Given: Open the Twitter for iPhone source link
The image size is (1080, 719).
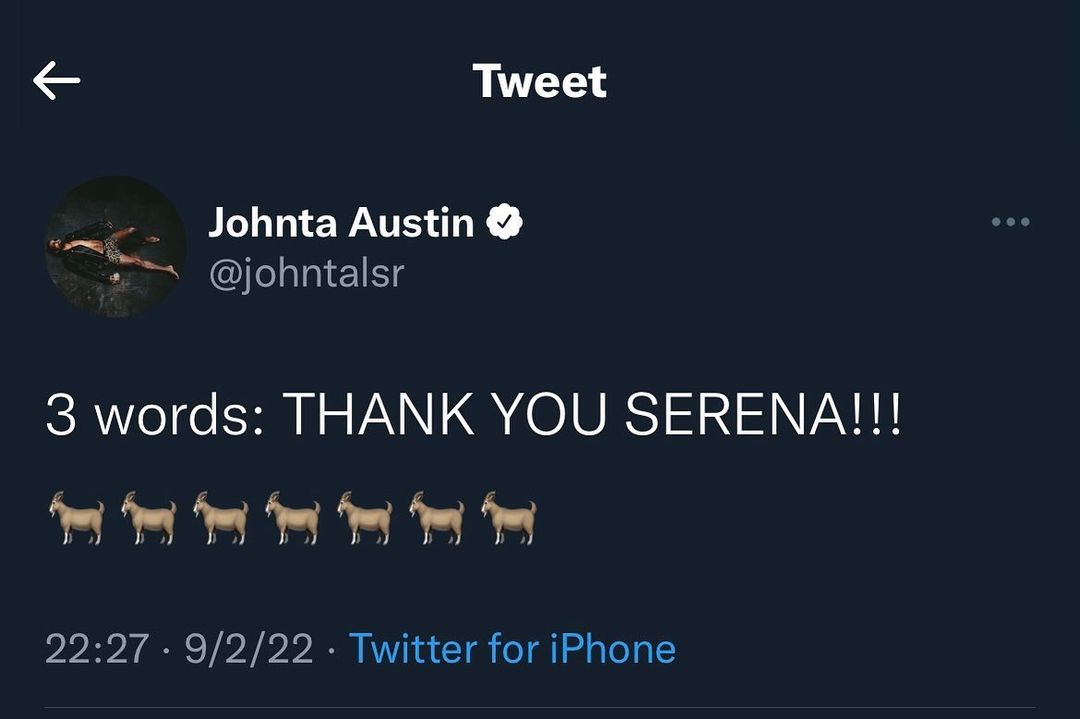Looking at the screenshot, I should coord(512,649).
